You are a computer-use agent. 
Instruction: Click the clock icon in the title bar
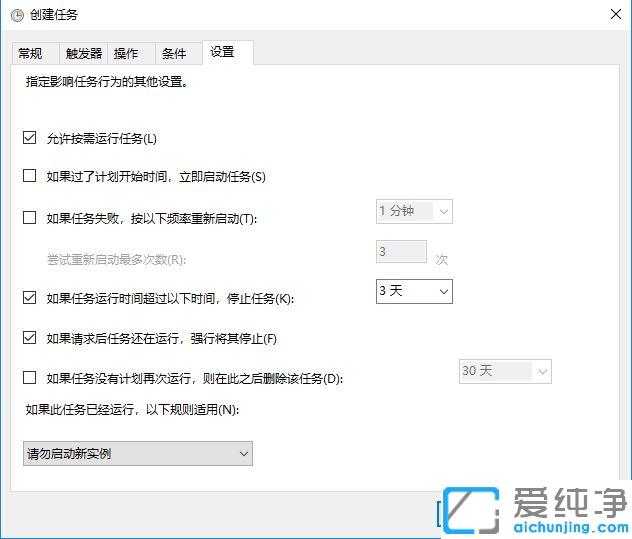(14, 15)
